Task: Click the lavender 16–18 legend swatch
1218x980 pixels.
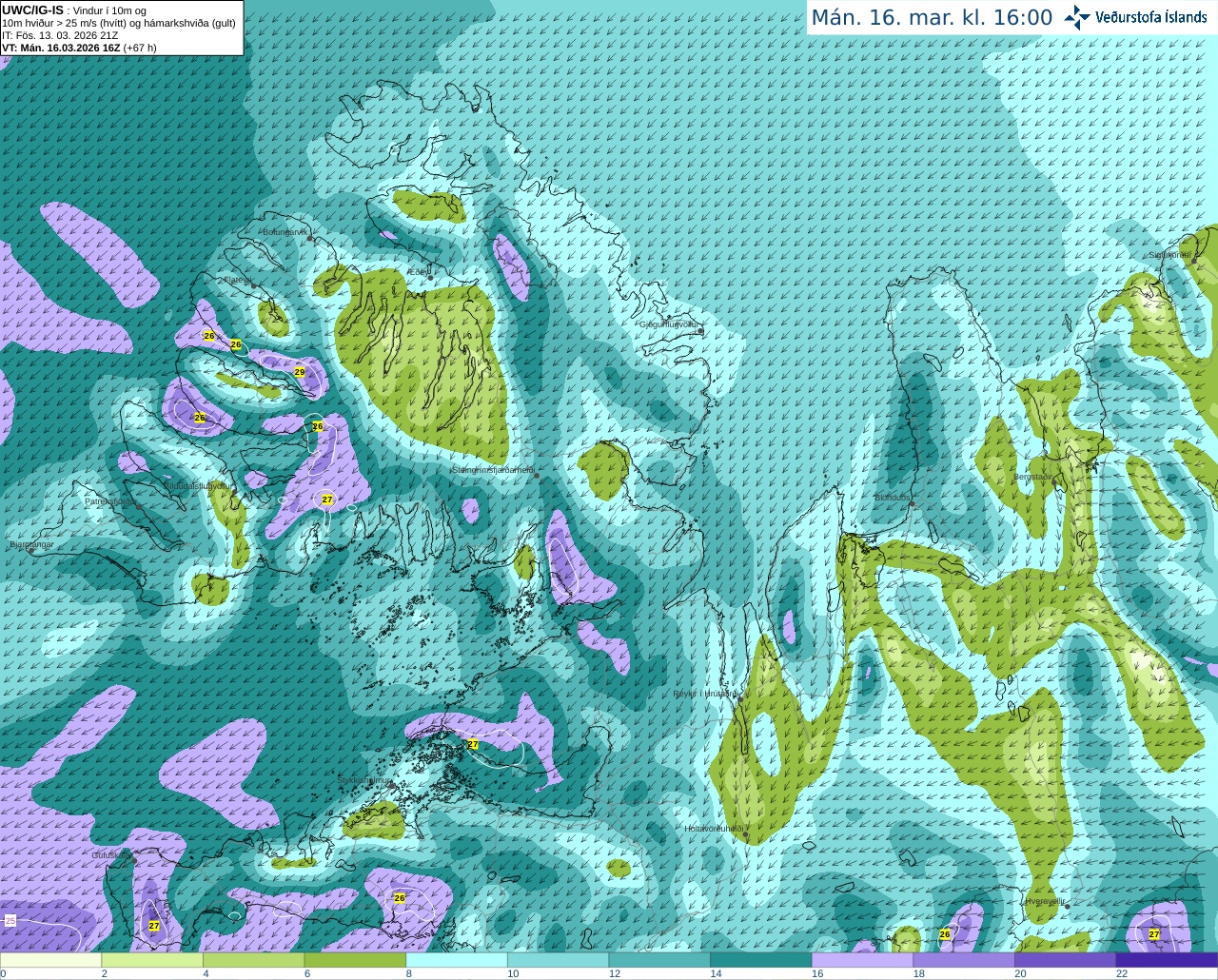Action: [862, 960]
